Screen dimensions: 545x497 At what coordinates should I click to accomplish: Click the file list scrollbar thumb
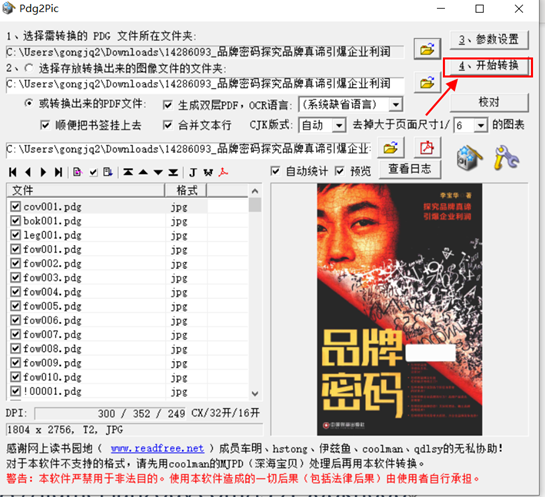pyautogui.click(x=255, y=205)
